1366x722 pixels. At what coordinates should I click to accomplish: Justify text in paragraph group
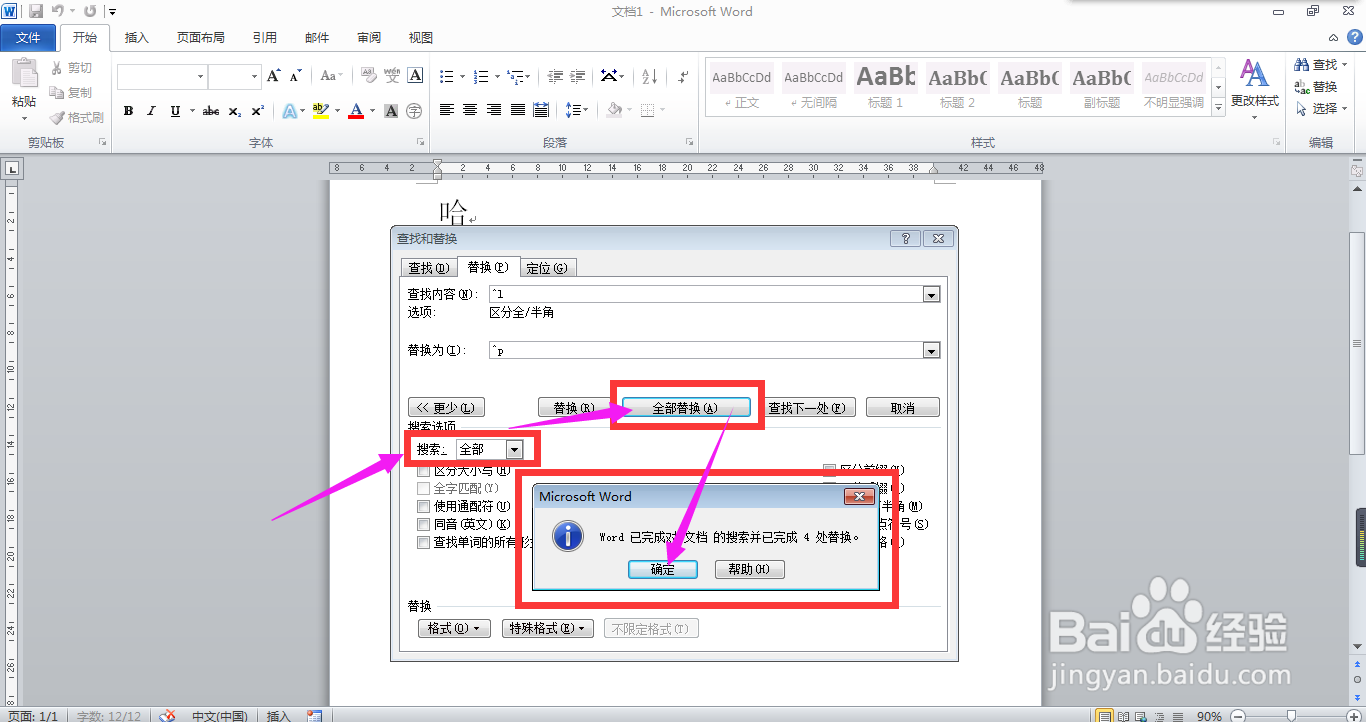517,110
